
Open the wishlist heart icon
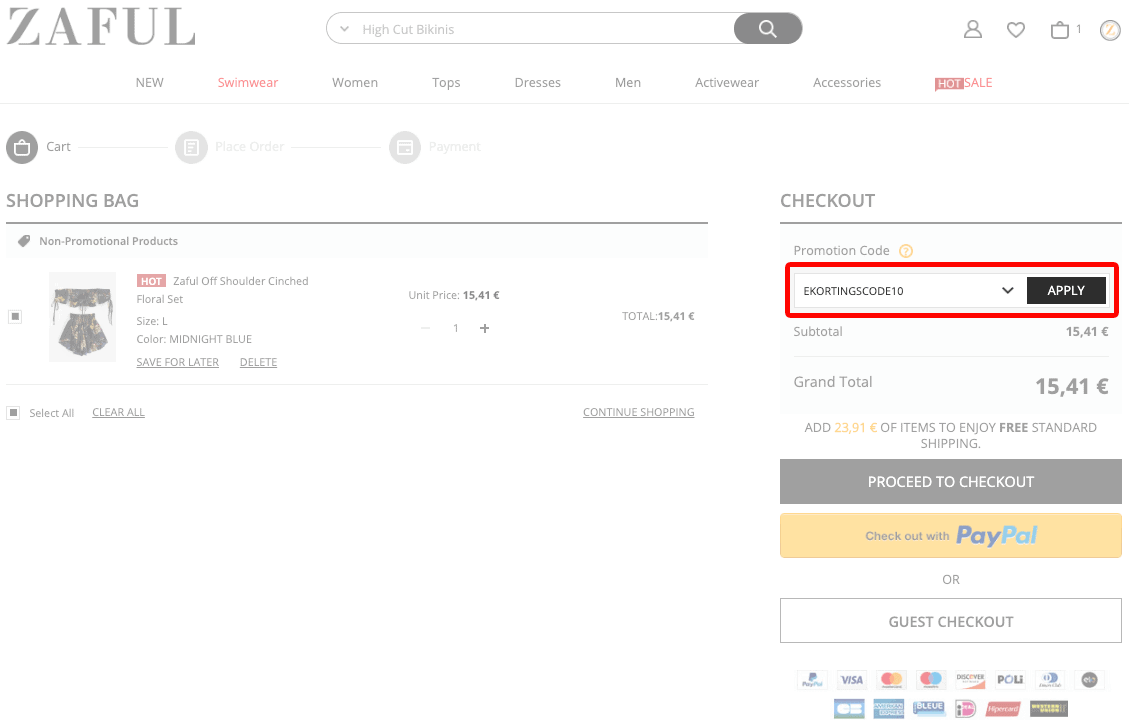pos(1015,30)
